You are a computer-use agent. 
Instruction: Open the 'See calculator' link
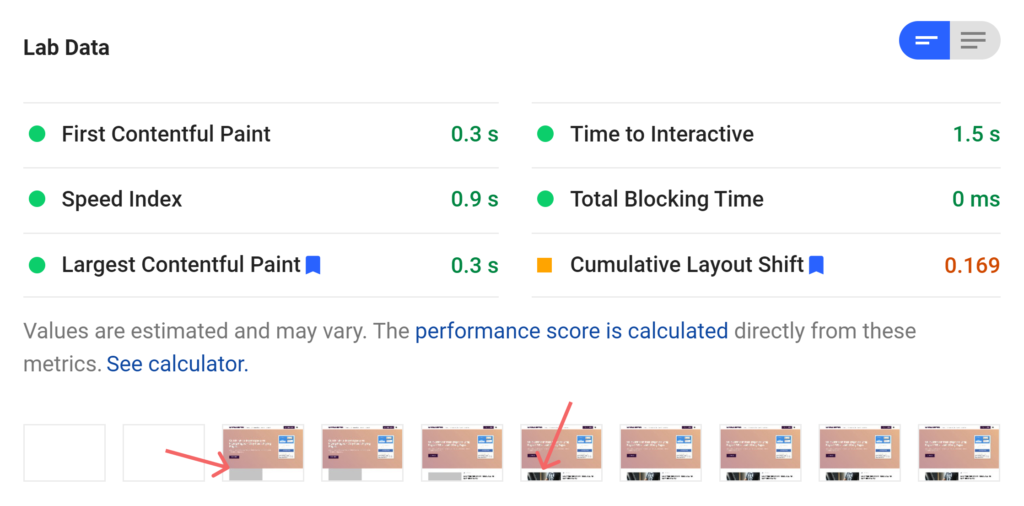[176, 364]
